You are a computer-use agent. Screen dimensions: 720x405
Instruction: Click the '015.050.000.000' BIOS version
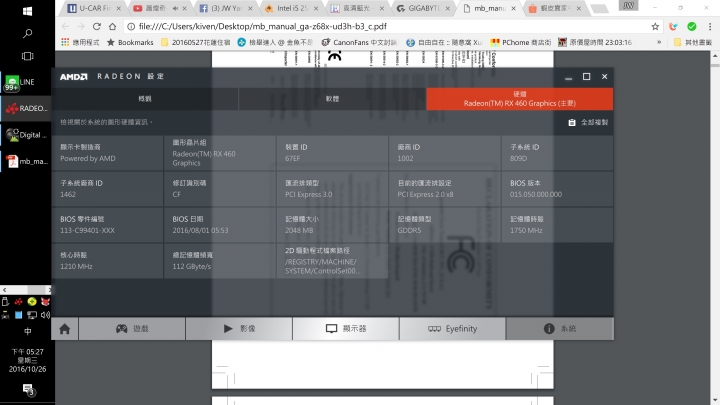[x=535, y=195]
